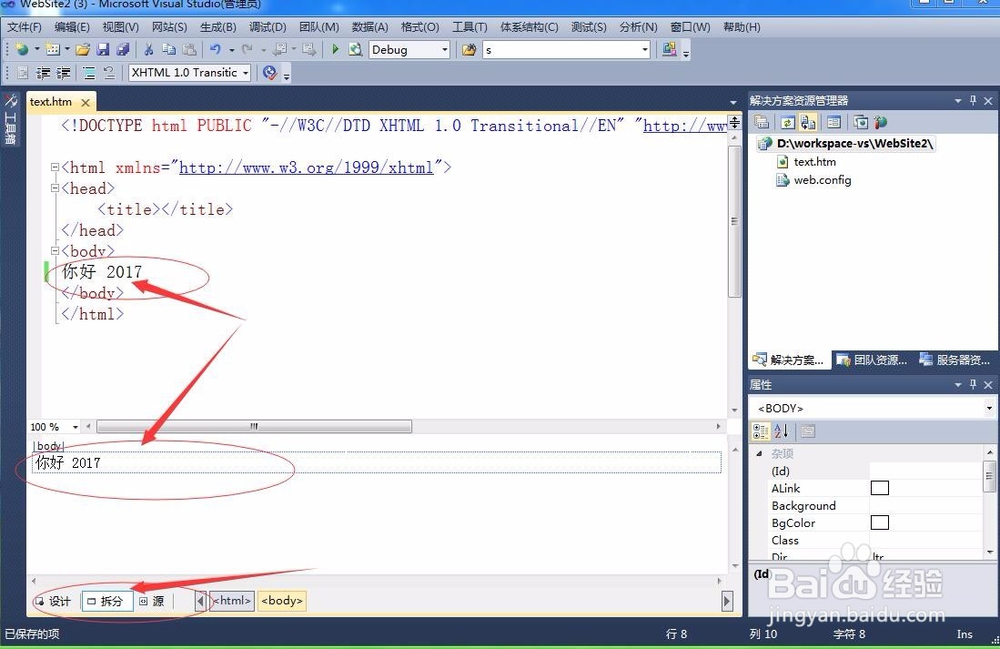
Task: Select D:\workspace-vs\WebSite2\ project node
Action: pyautogui.click(x=855, y=143)
